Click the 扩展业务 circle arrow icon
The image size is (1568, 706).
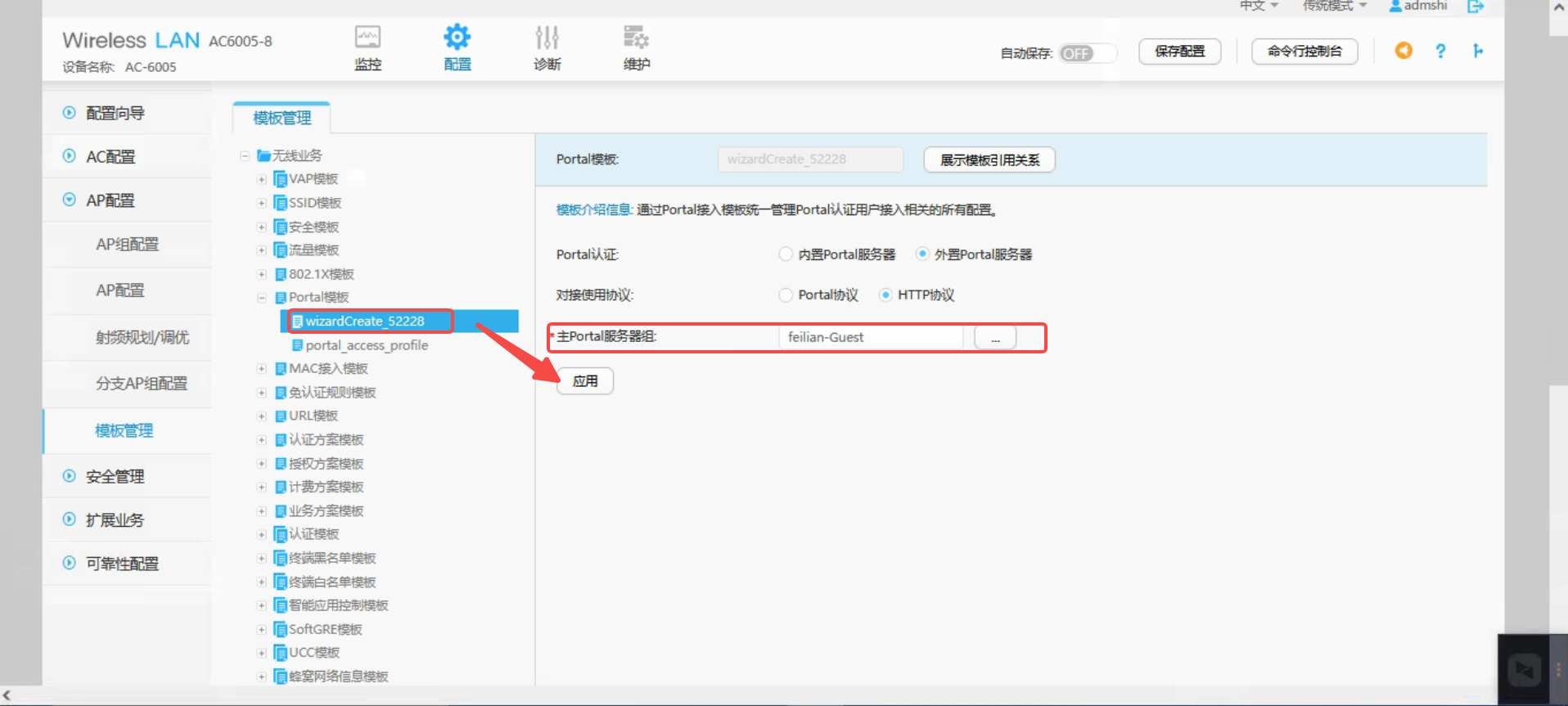click(x=70, y=519)
